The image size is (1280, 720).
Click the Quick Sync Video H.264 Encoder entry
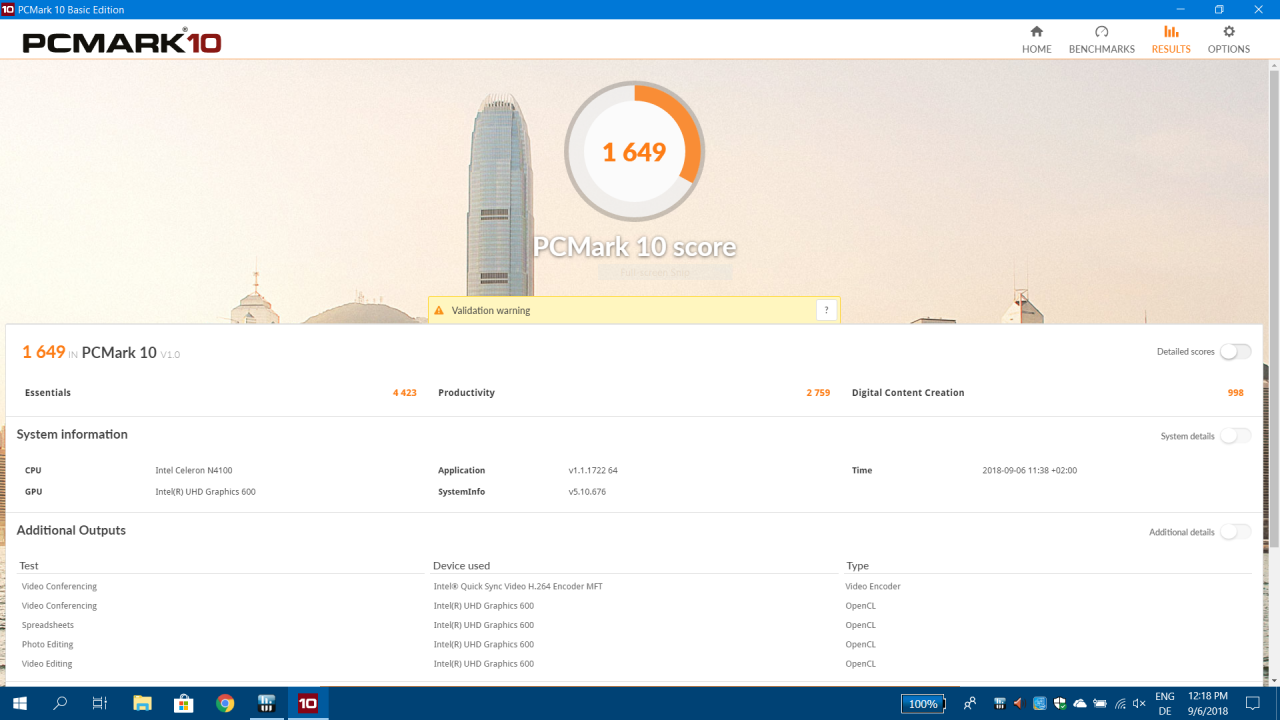point(518,586)
